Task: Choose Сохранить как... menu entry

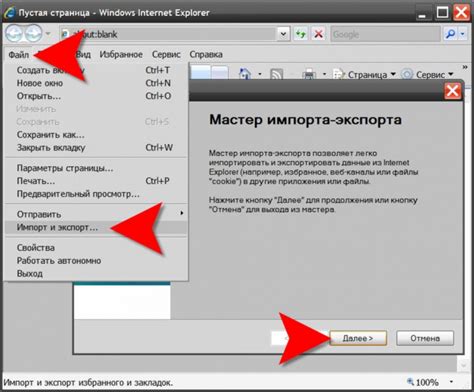Action: [96, 135]
